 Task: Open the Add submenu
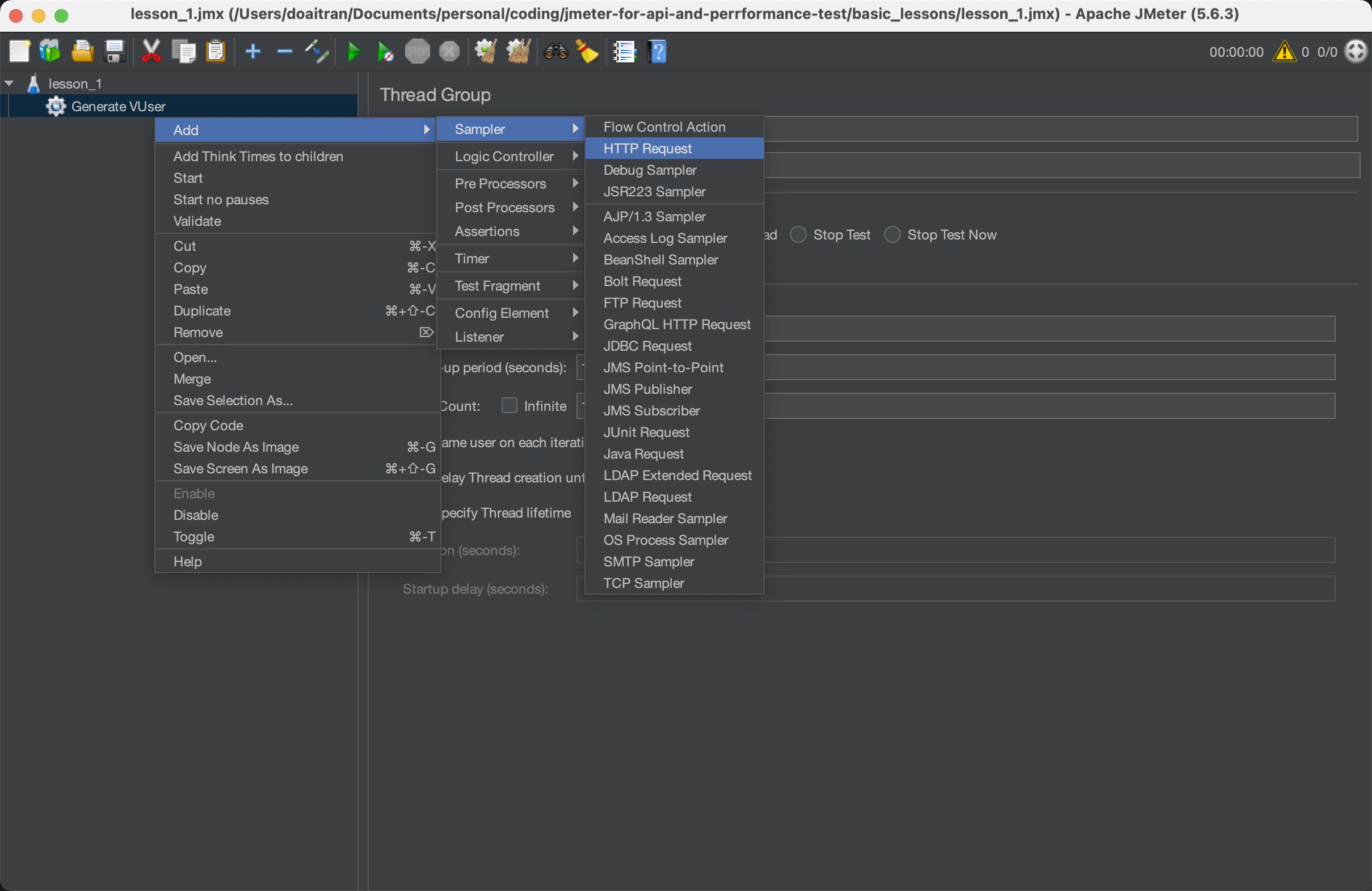[x=296, y=130]
